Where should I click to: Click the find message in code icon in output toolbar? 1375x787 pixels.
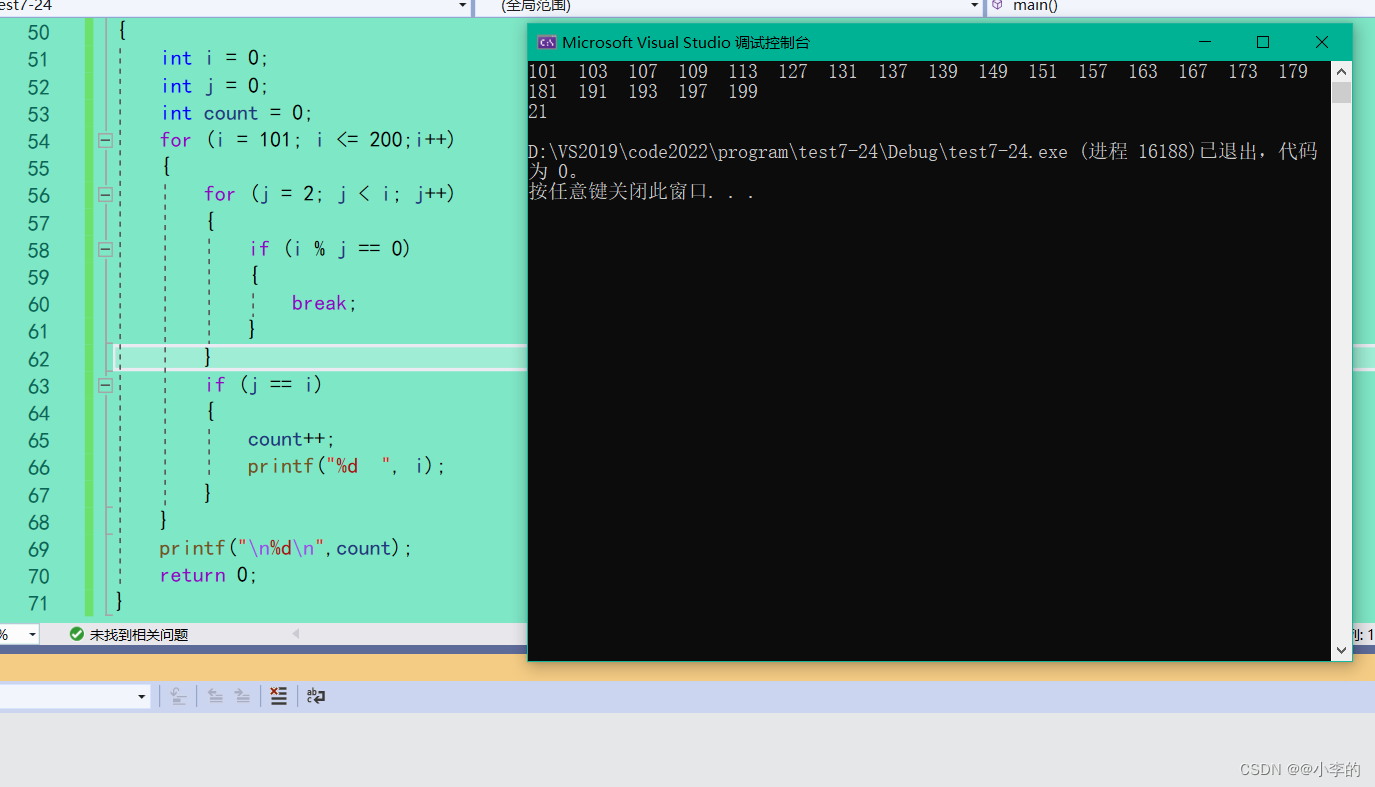[x=178, y=696]
